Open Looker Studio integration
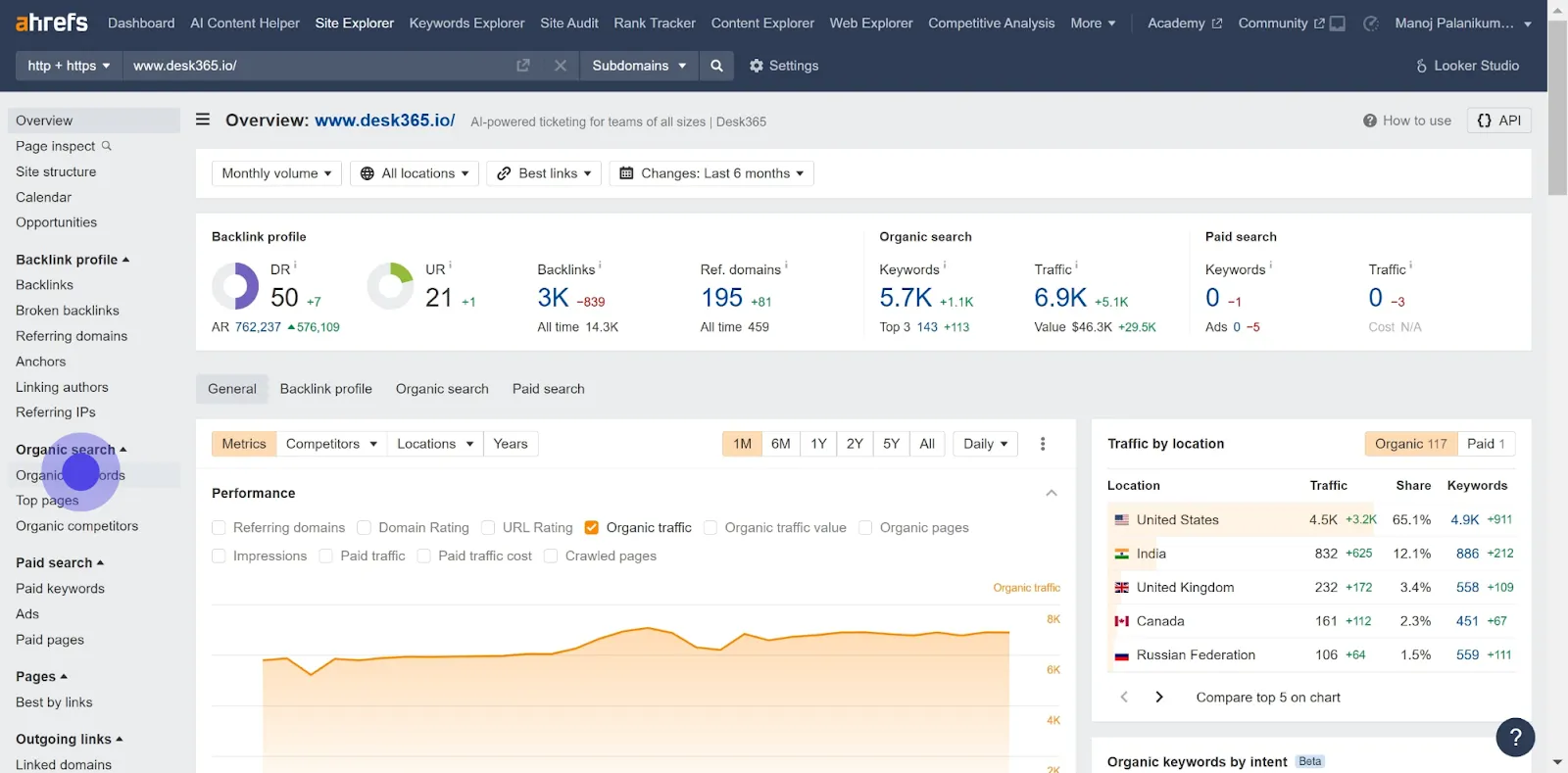 tap(1467, 66)
